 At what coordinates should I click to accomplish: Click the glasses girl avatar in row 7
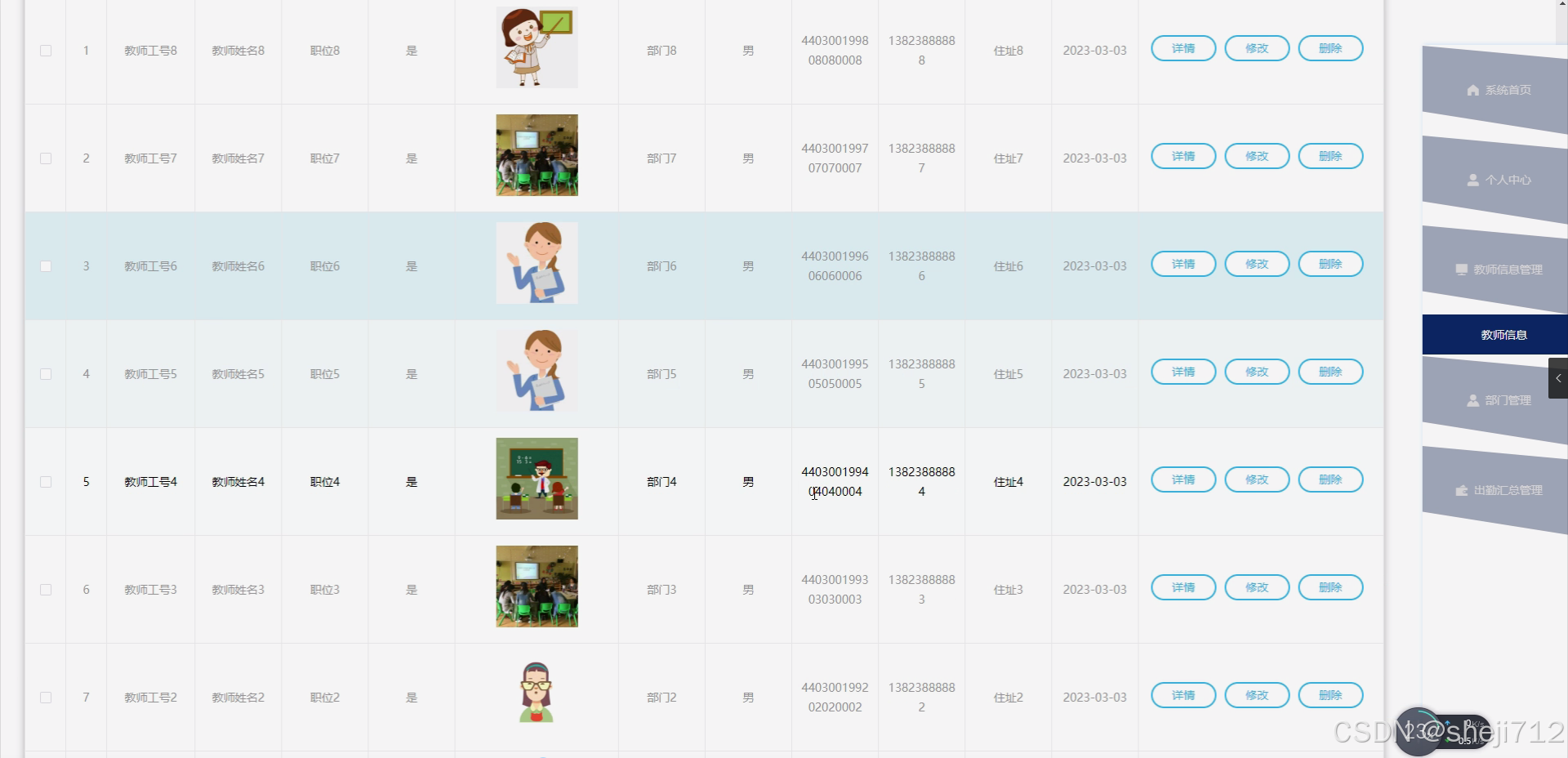(537, 693)
